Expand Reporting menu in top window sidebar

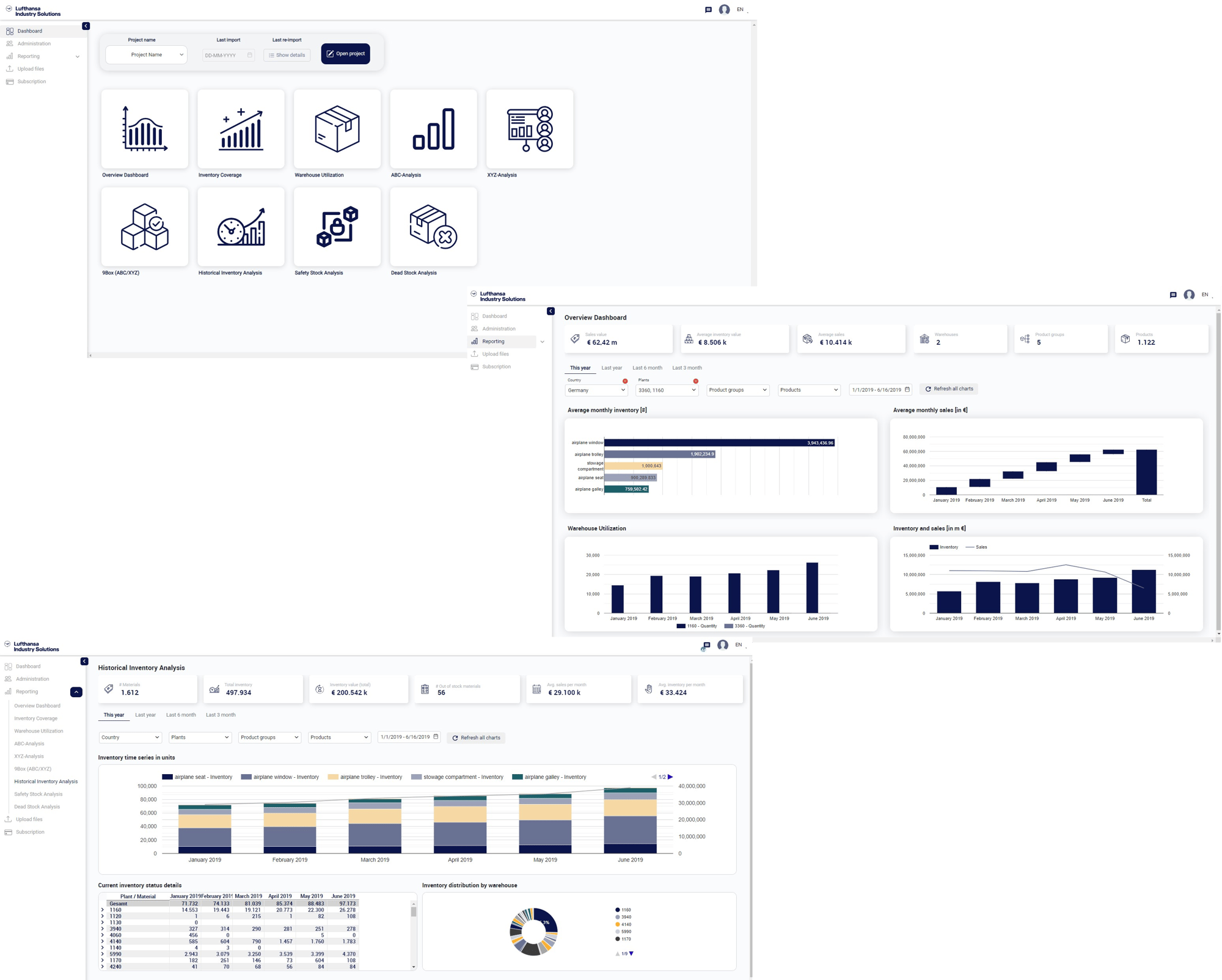click(x=78, y=57)
